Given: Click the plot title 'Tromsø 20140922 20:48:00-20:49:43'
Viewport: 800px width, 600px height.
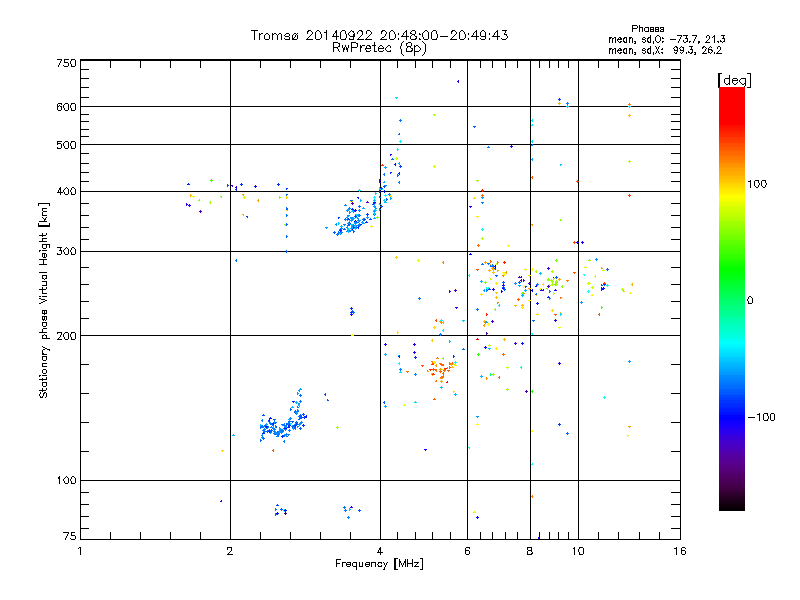Looking at the screenshot, I should point(379,35).
